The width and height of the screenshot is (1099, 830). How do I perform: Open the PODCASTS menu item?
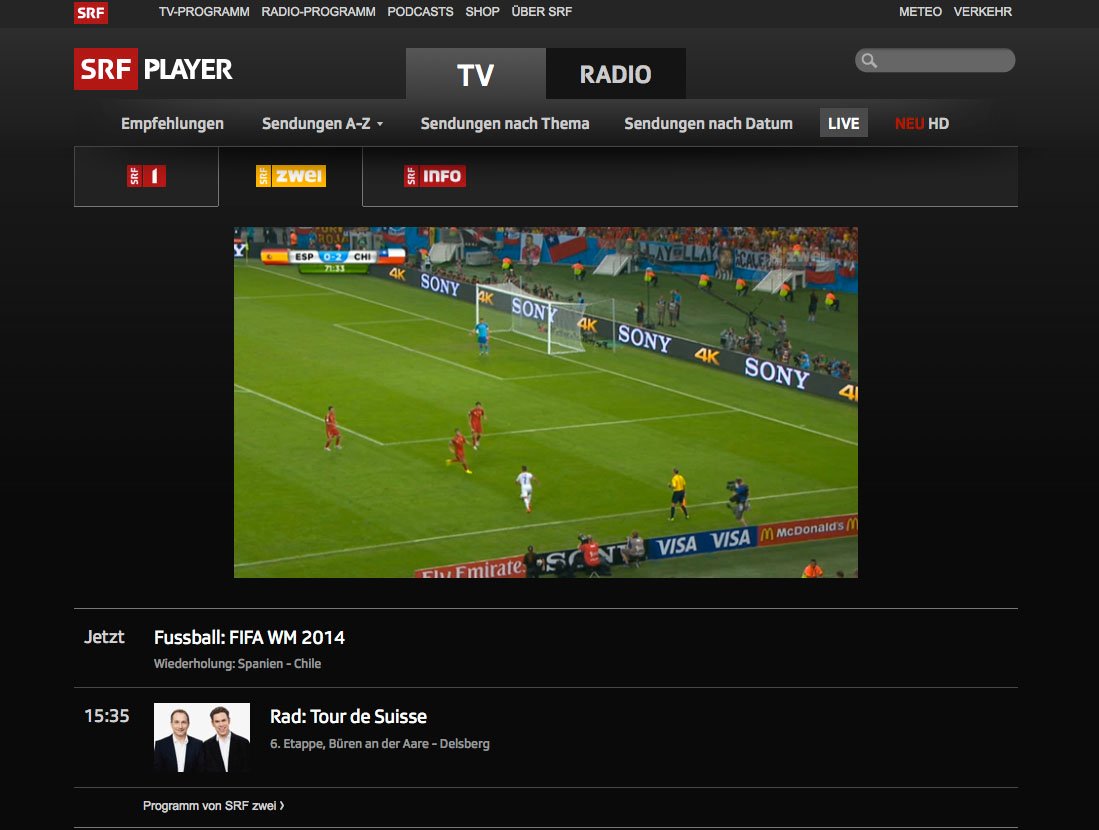[x=421, y=12]
